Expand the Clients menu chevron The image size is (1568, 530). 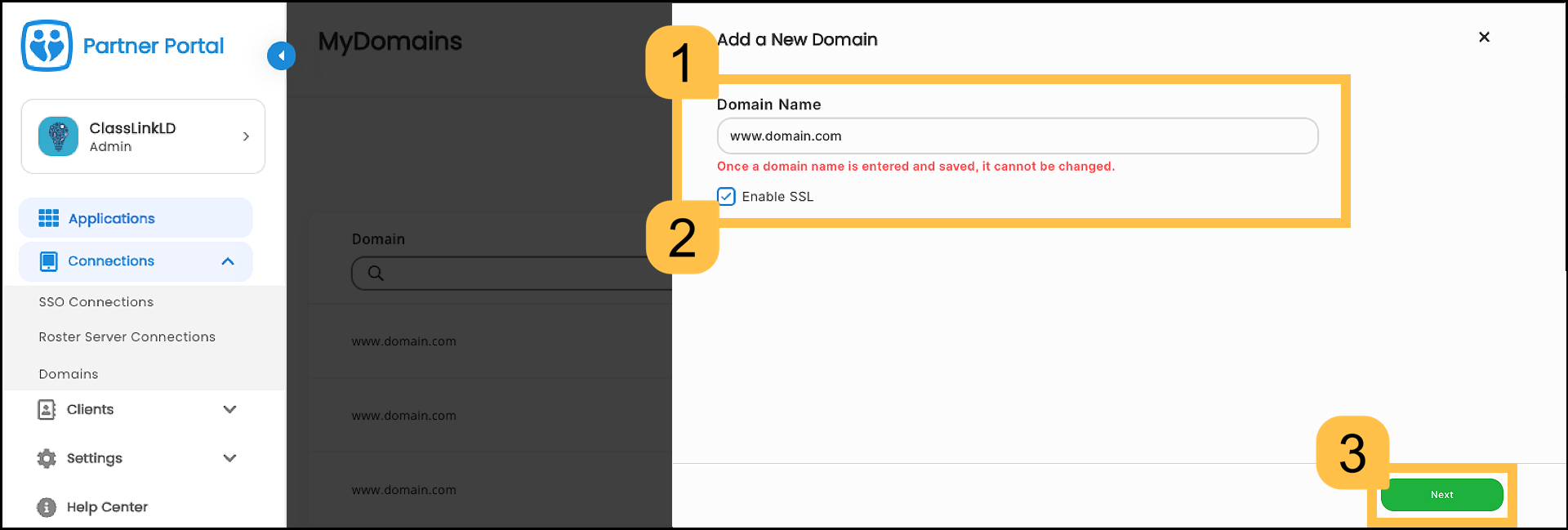click(x=229, y=409)
